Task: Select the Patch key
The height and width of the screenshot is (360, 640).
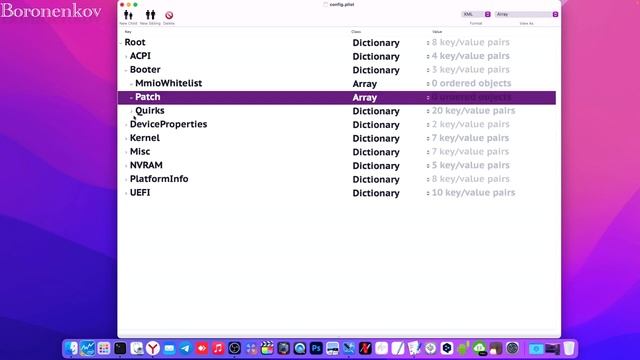Action: pos(148,97)
